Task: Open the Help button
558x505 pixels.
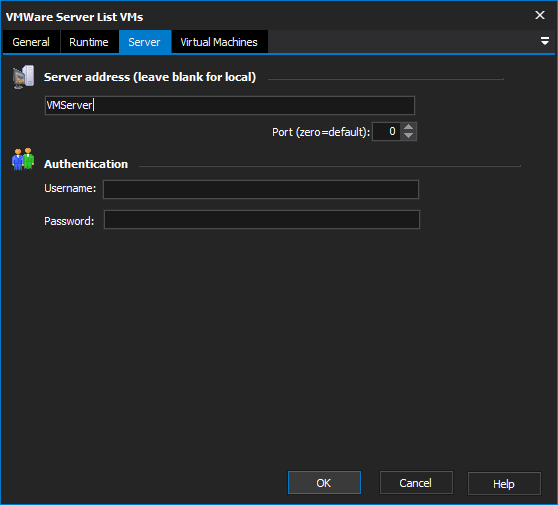Action: [504, 484]
